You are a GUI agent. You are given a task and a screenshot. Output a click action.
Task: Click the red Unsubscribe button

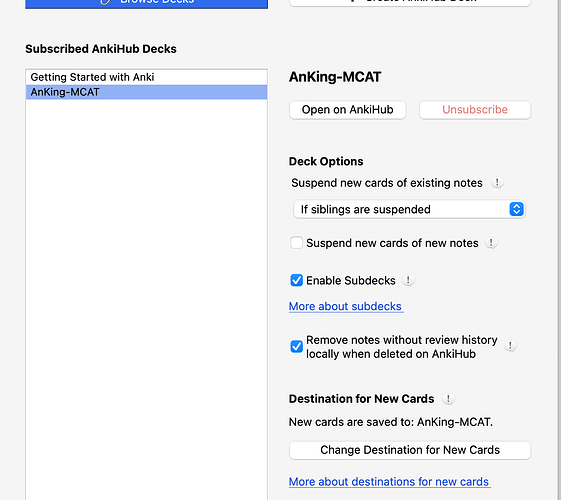[x=475, y=110]
